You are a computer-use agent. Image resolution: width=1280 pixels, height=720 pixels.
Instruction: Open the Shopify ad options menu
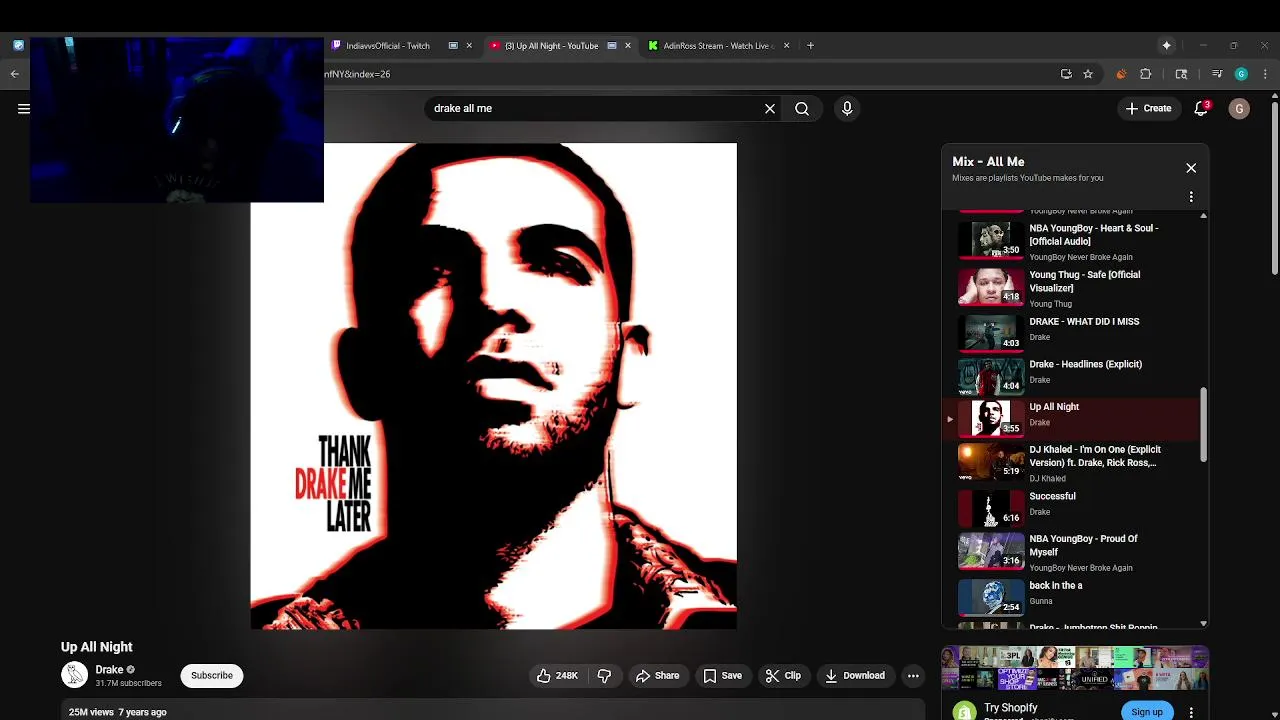[x=1191, y=712]
